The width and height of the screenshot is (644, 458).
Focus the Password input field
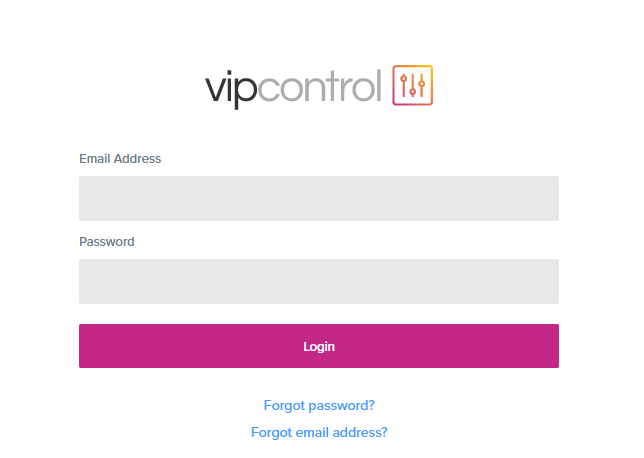click(319, 281)
